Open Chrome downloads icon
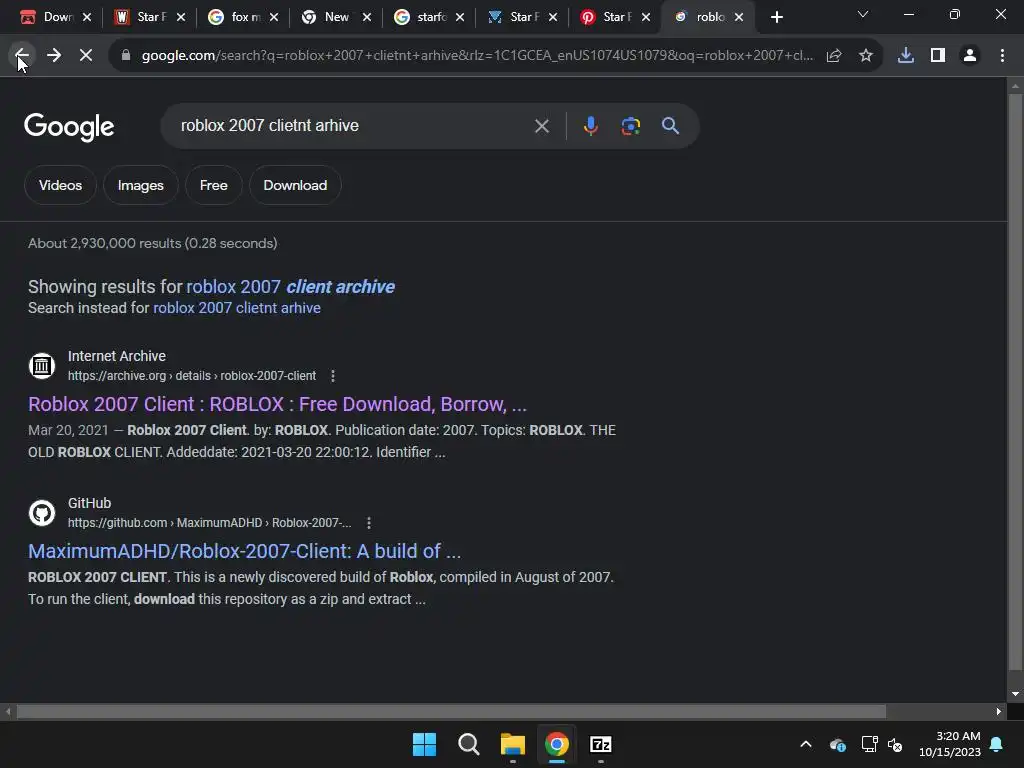This screenshot has height=768, width=1024. tap(906, 56)
